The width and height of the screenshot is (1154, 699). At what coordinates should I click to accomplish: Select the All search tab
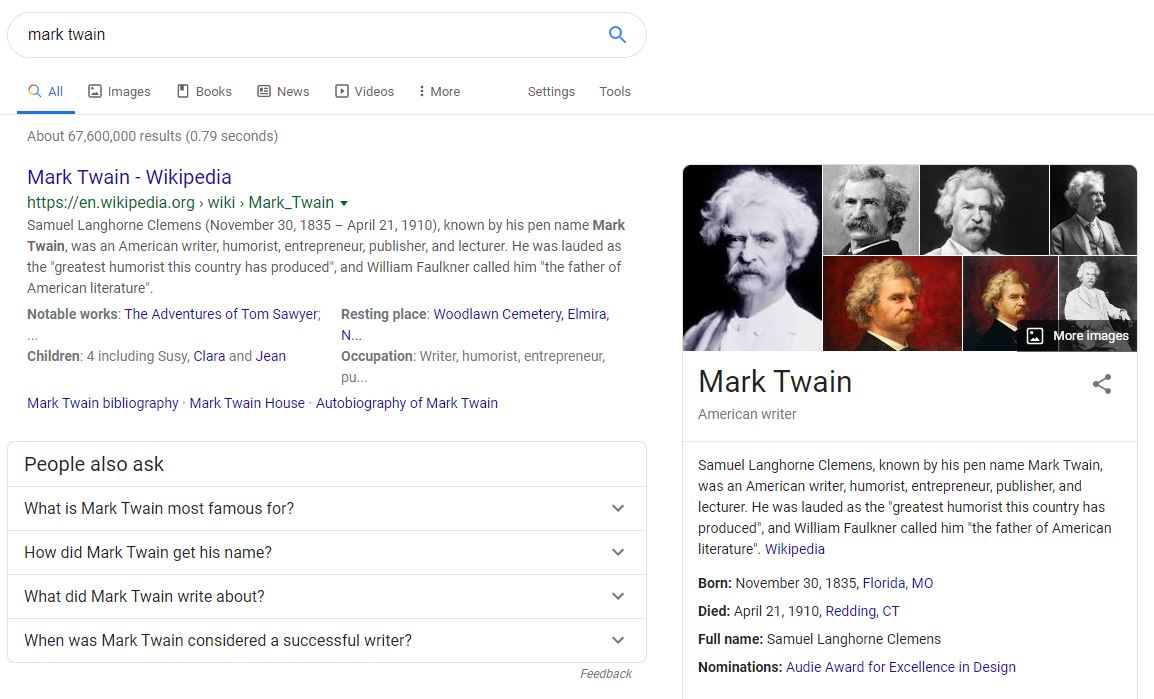click(46, 91)
